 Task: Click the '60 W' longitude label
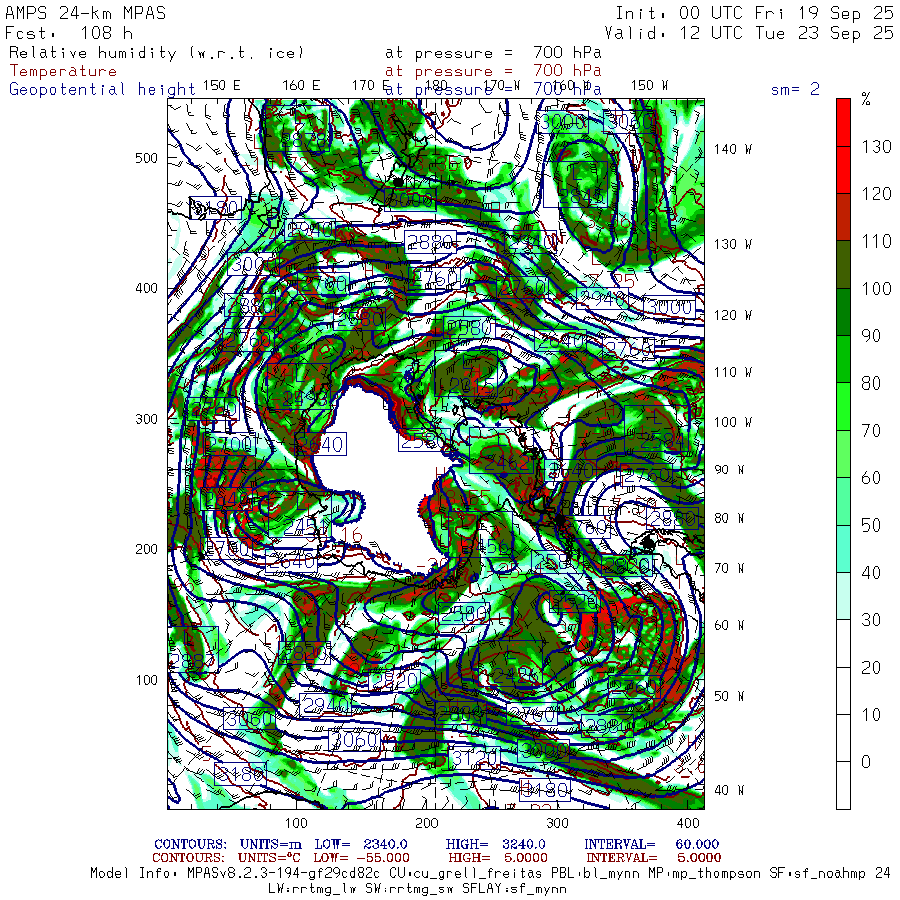(x=729, y=626)
